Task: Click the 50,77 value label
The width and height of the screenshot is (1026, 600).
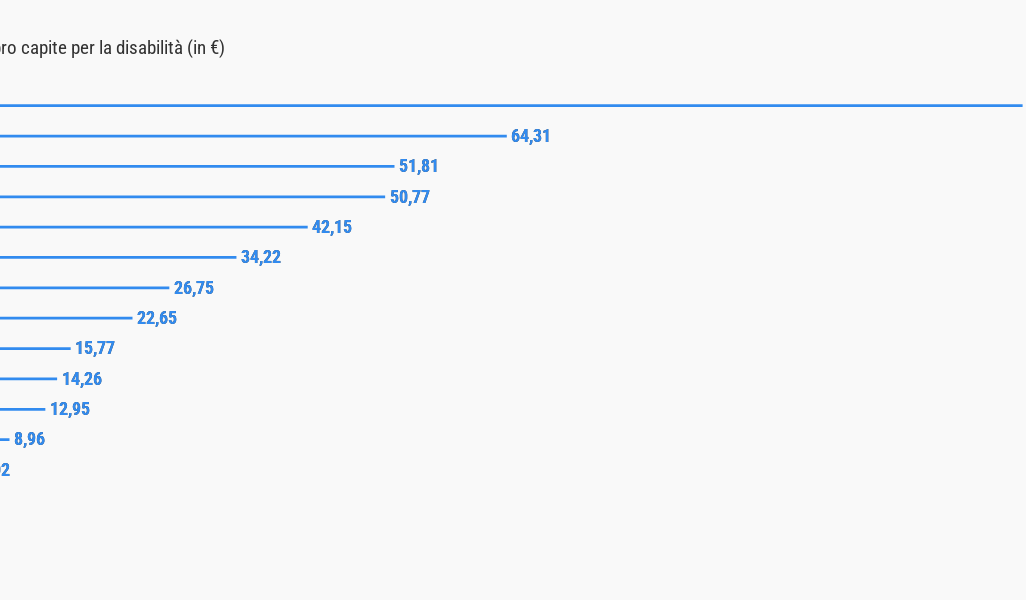Action: (410, 197)
